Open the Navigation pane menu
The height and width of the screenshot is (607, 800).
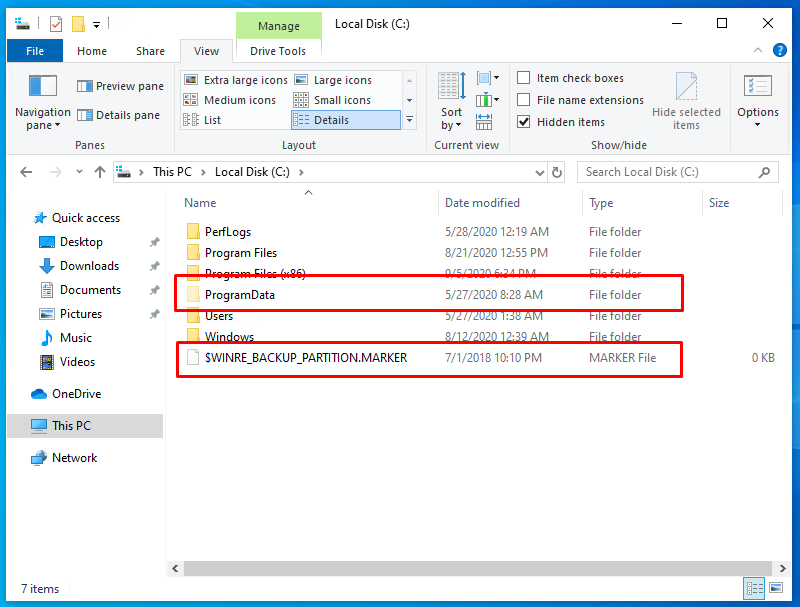(43, 102)
